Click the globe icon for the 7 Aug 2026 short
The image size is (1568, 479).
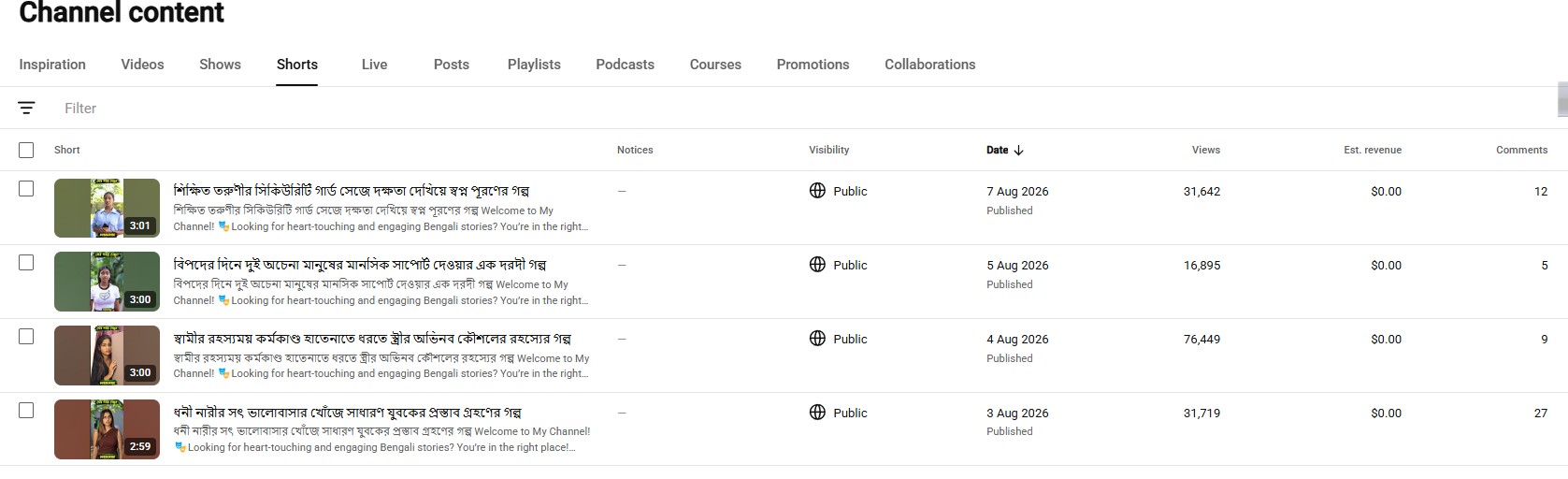(817, 191)
